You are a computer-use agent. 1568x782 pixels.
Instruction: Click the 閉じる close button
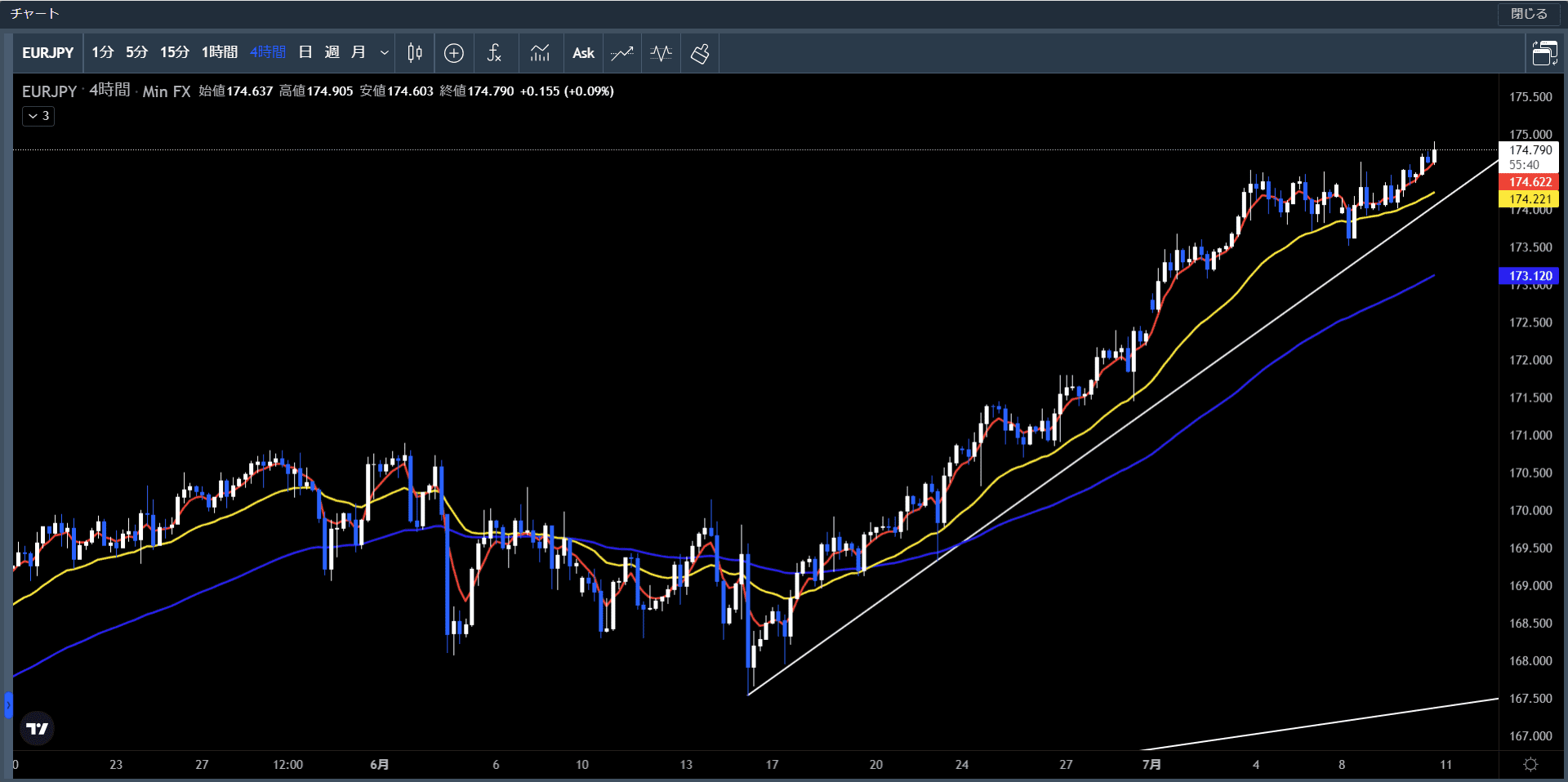(x=1529, y=14)
